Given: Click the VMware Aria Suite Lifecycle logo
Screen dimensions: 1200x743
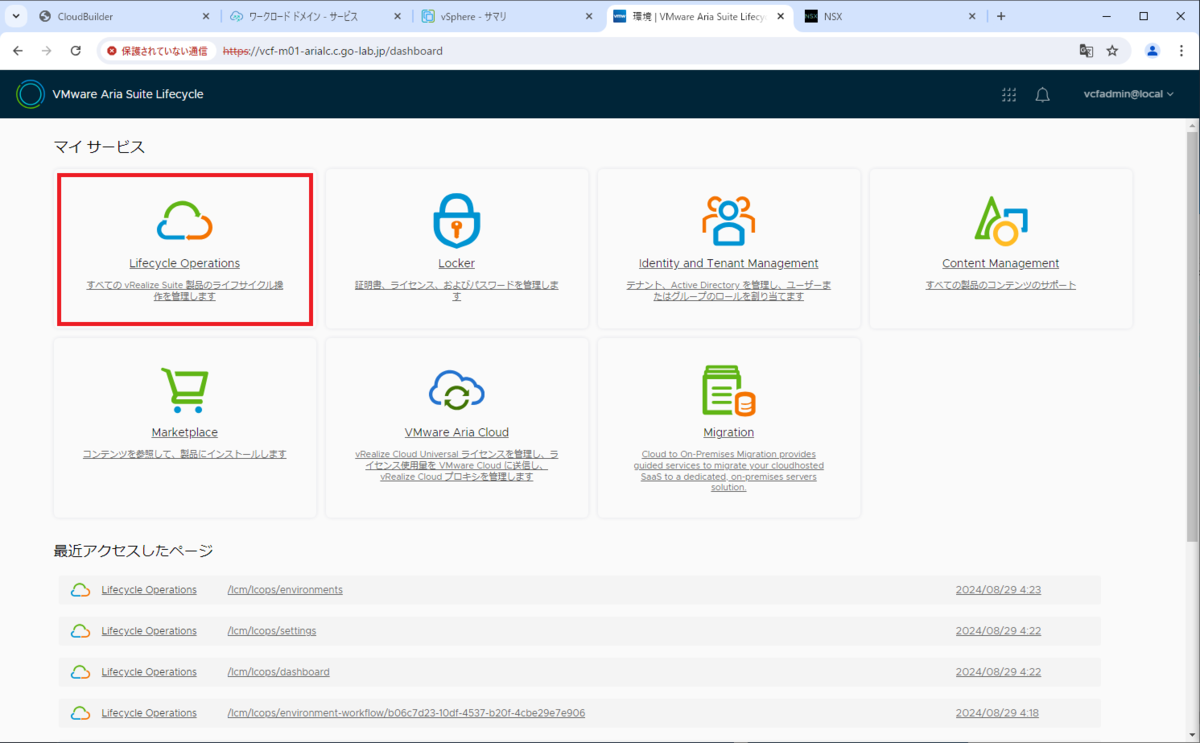Looking at the screenshot, I should [31, 94].
